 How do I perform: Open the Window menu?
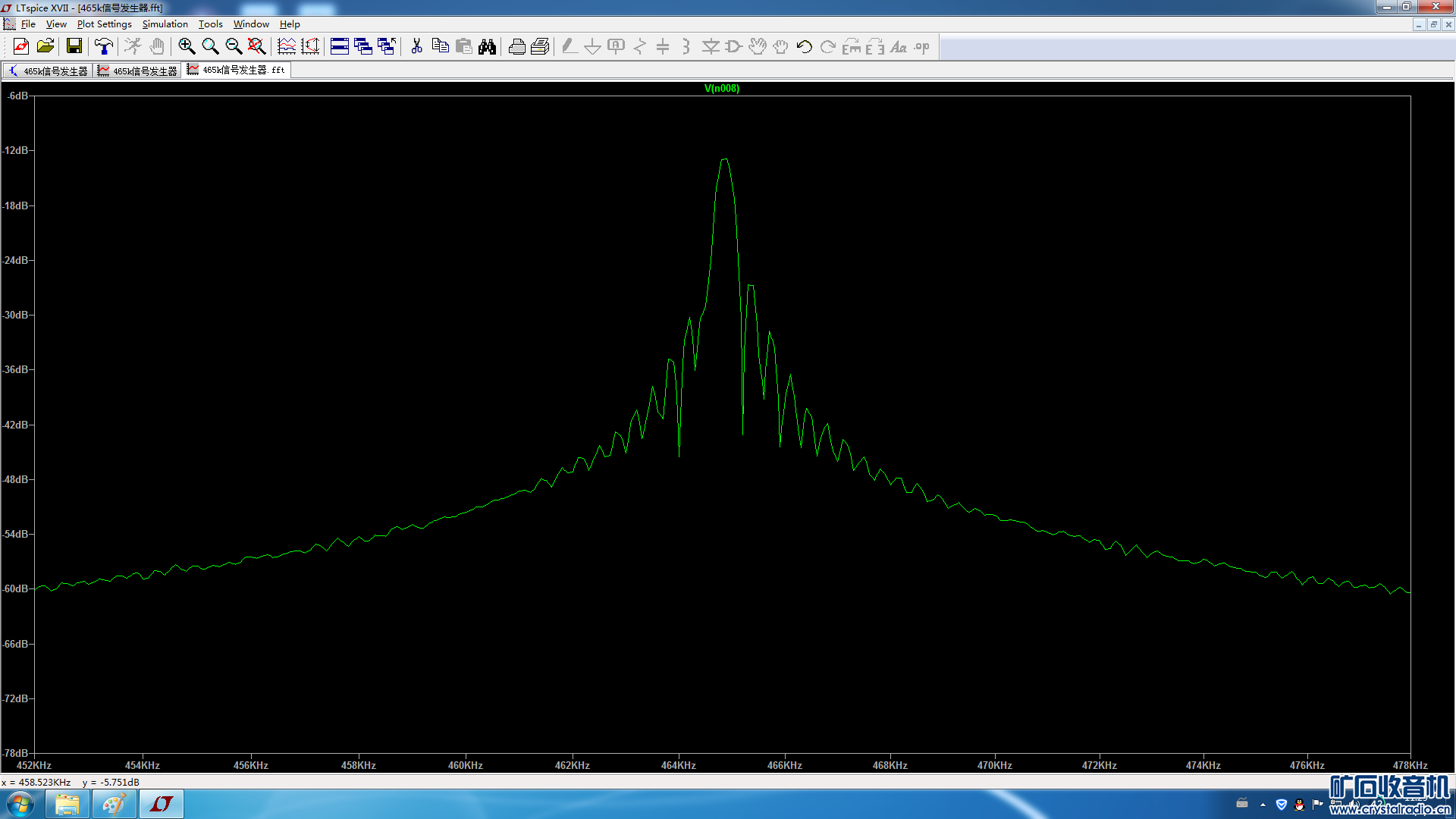[251, 24]
